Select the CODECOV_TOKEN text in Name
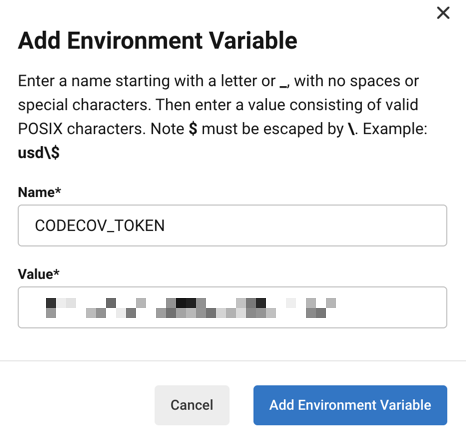This screenshot has height=436, width=466. [100, 226]
